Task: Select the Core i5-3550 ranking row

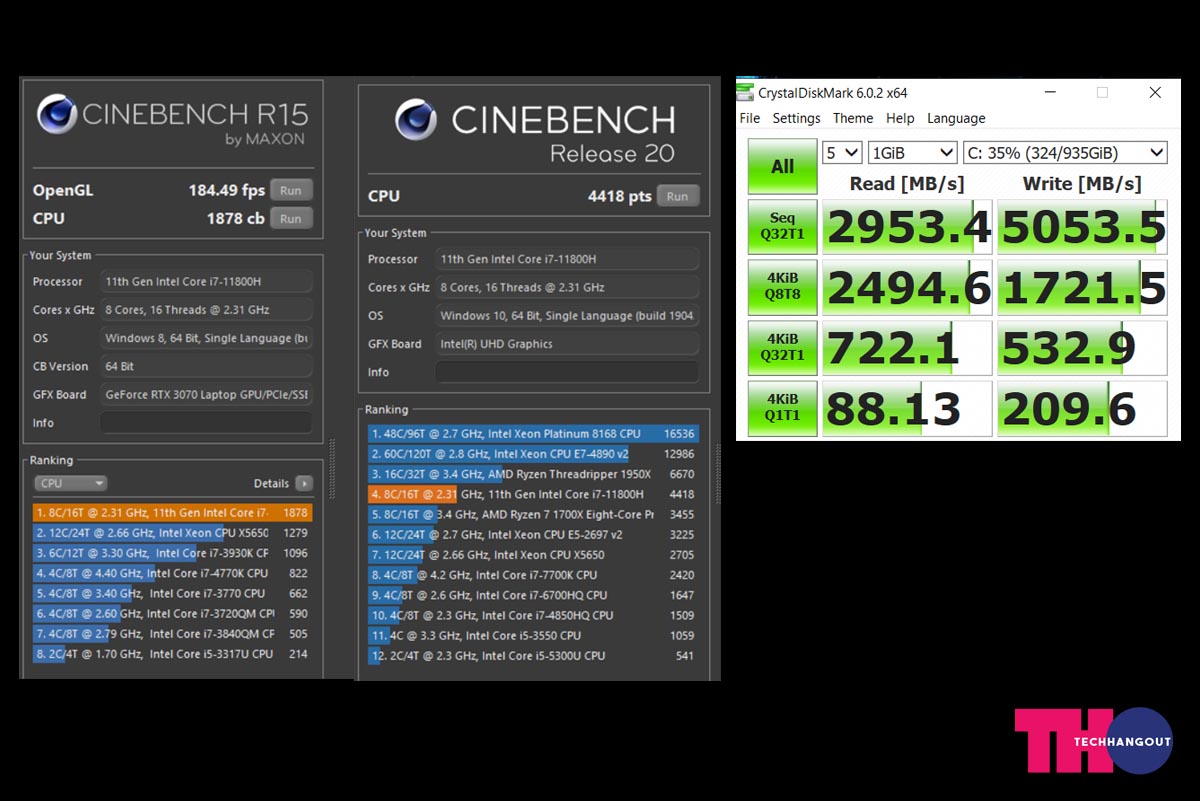Action: [x=533, y=635]
